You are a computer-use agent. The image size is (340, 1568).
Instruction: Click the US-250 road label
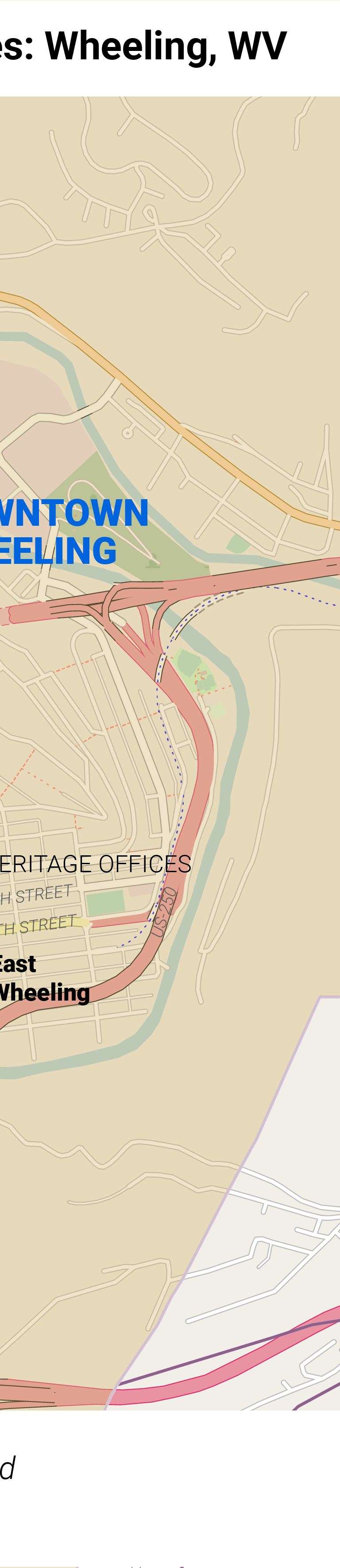(164, 912)
